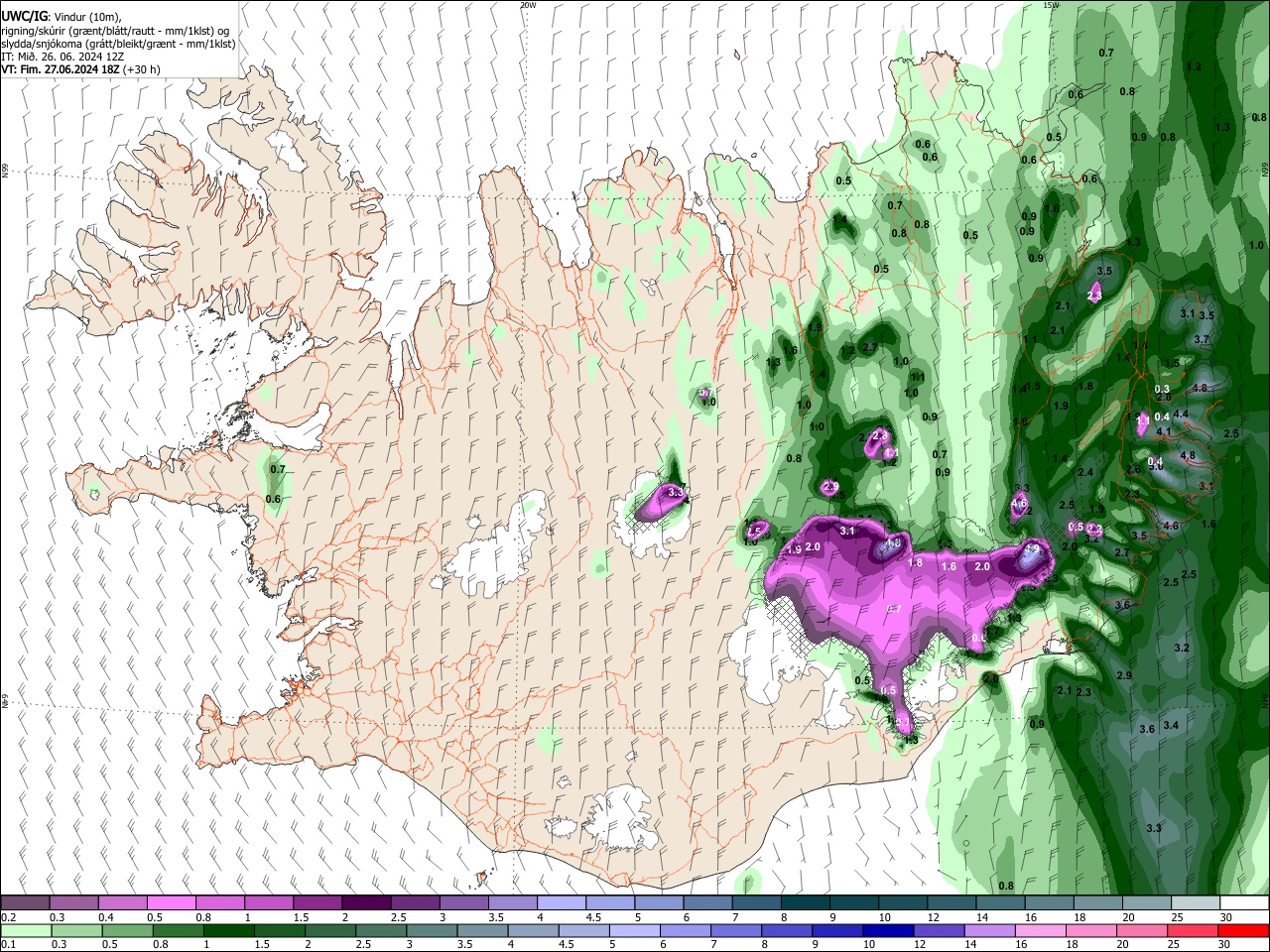Pick the palest green swatch starting the rain scale
Screen dimensions: 1270x952
tap(25, 930)
